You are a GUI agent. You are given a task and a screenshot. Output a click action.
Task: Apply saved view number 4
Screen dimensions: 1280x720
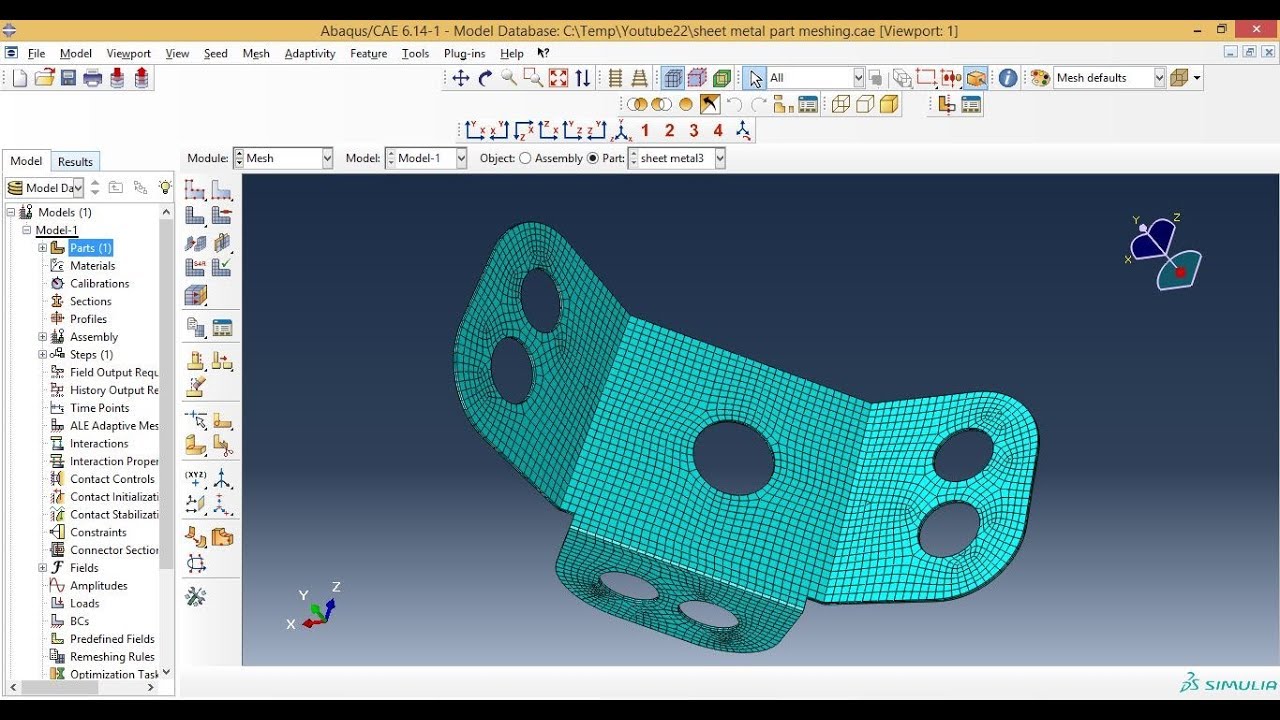pyautogui.click(x=718, y=130)
